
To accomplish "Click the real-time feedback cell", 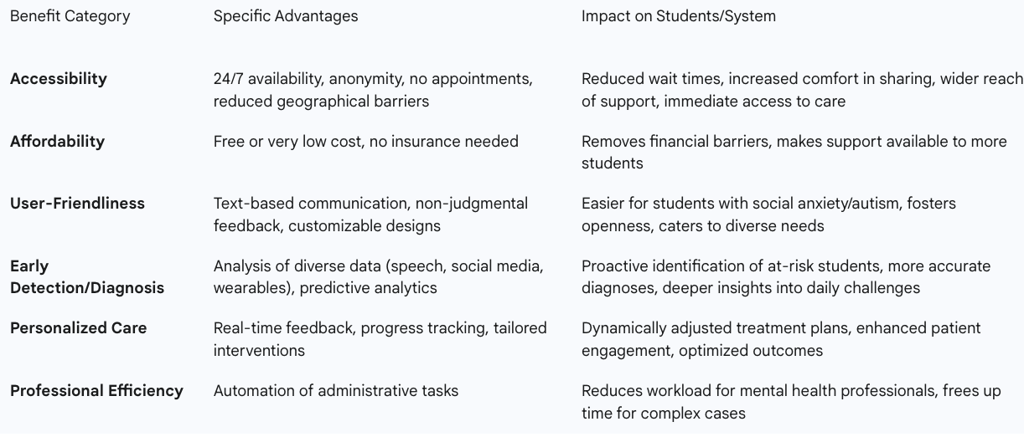I will point(375,339).
